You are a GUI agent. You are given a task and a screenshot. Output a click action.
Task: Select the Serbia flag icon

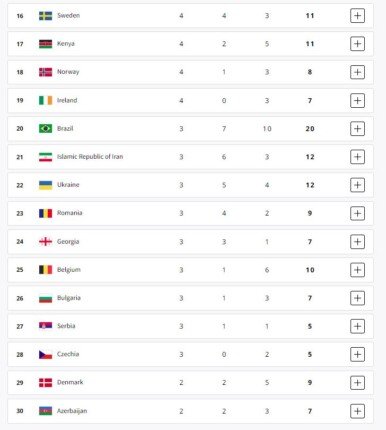pos(45,326)
